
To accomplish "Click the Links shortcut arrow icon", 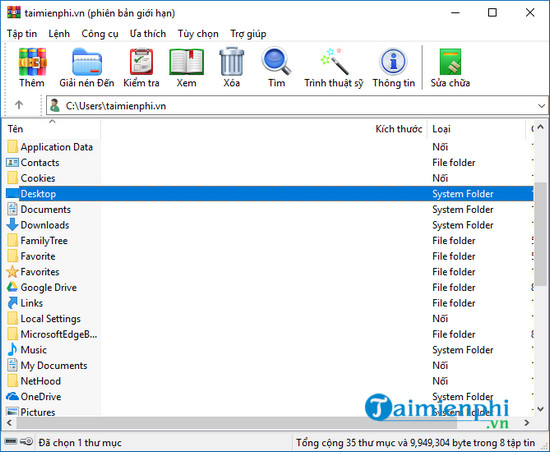I will (x=12, y=303).
